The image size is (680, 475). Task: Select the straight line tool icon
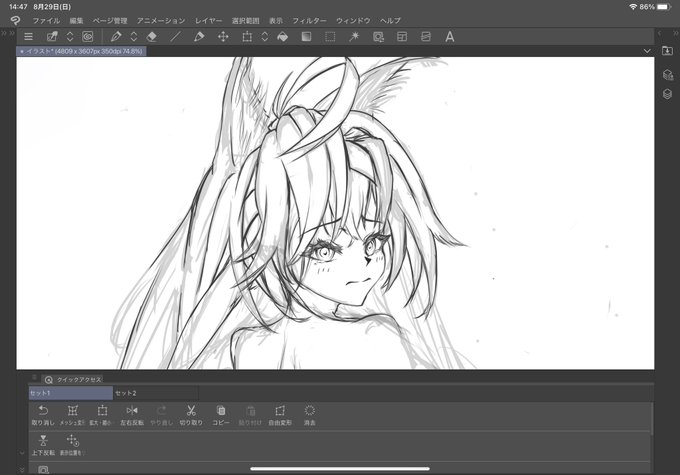coord(175,37)
